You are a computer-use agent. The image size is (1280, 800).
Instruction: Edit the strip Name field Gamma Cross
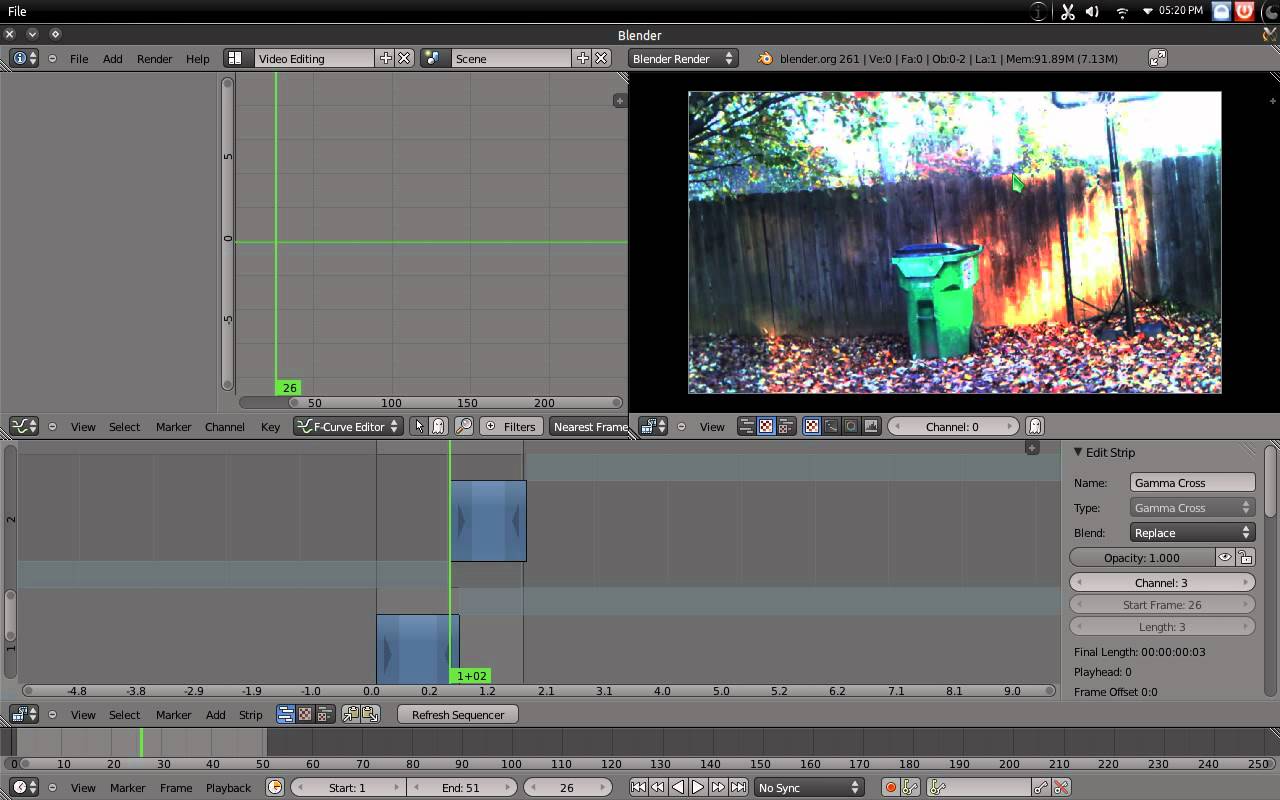(1192, 483)
